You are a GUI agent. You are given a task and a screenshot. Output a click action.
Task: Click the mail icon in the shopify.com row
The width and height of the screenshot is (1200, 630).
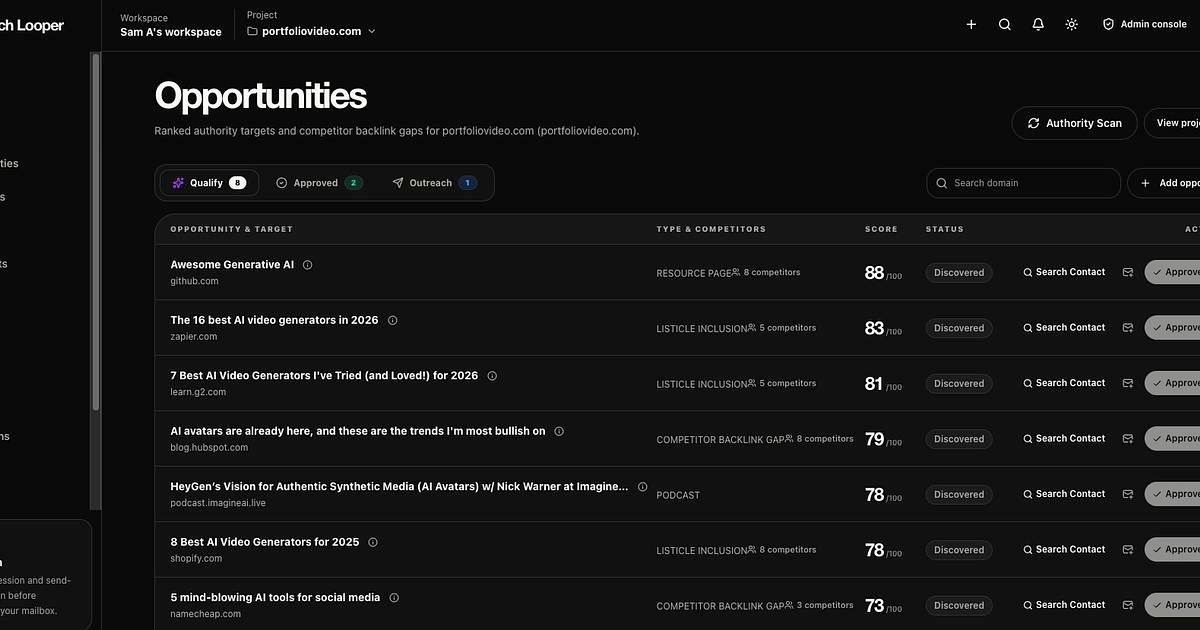pyautogui.click(x=1128, y=550)
